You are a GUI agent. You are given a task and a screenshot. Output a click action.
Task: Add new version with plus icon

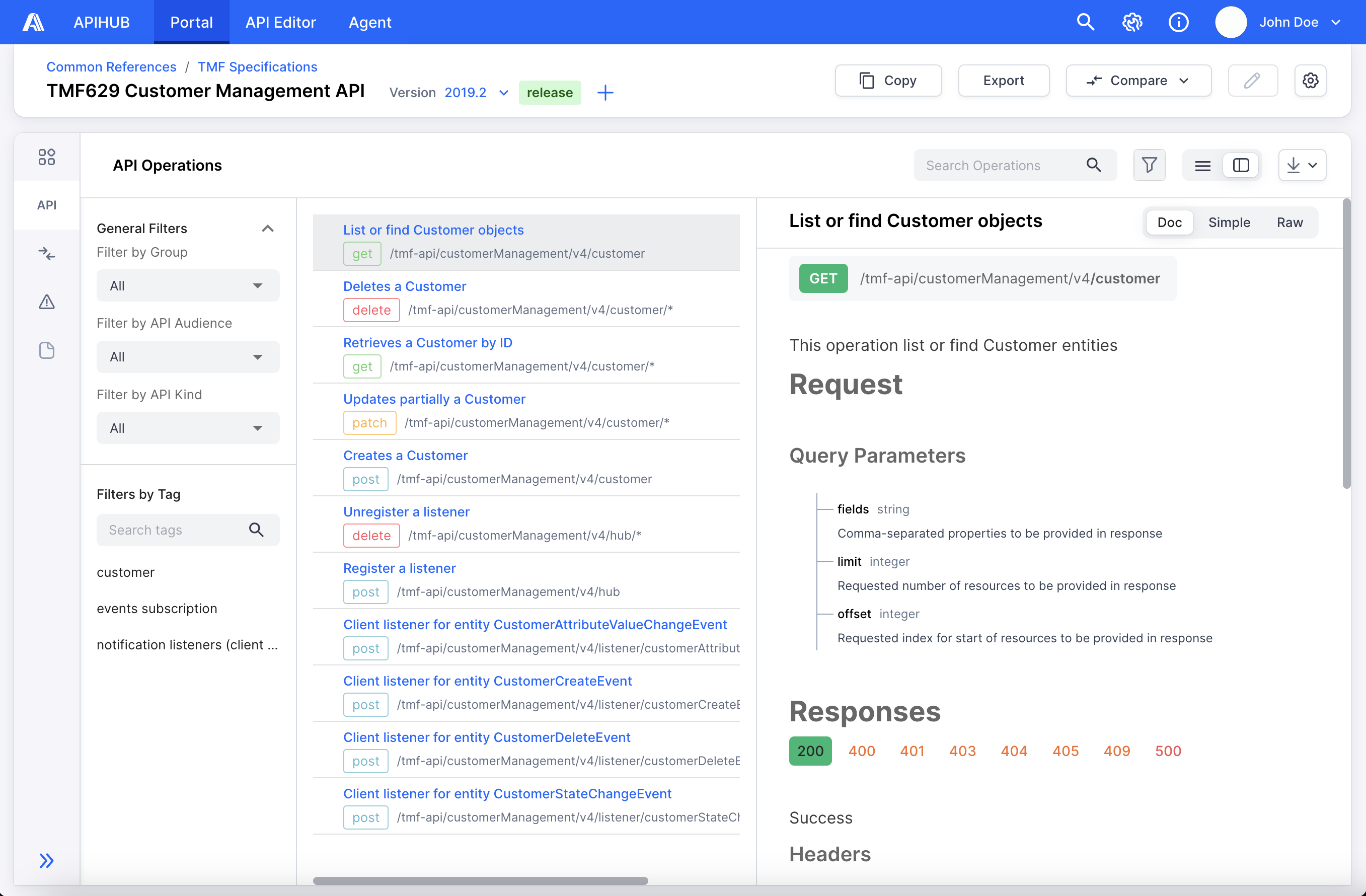(x=605, y=93)
